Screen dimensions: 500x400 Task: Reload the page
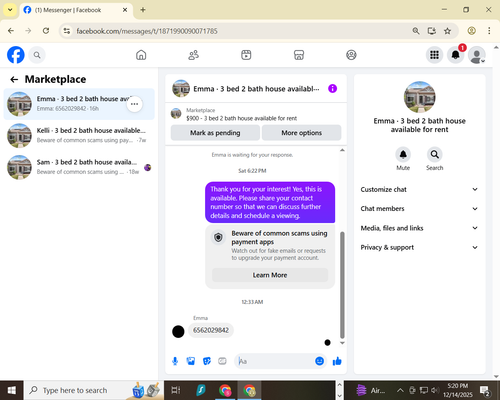click(x=46, y=31)
